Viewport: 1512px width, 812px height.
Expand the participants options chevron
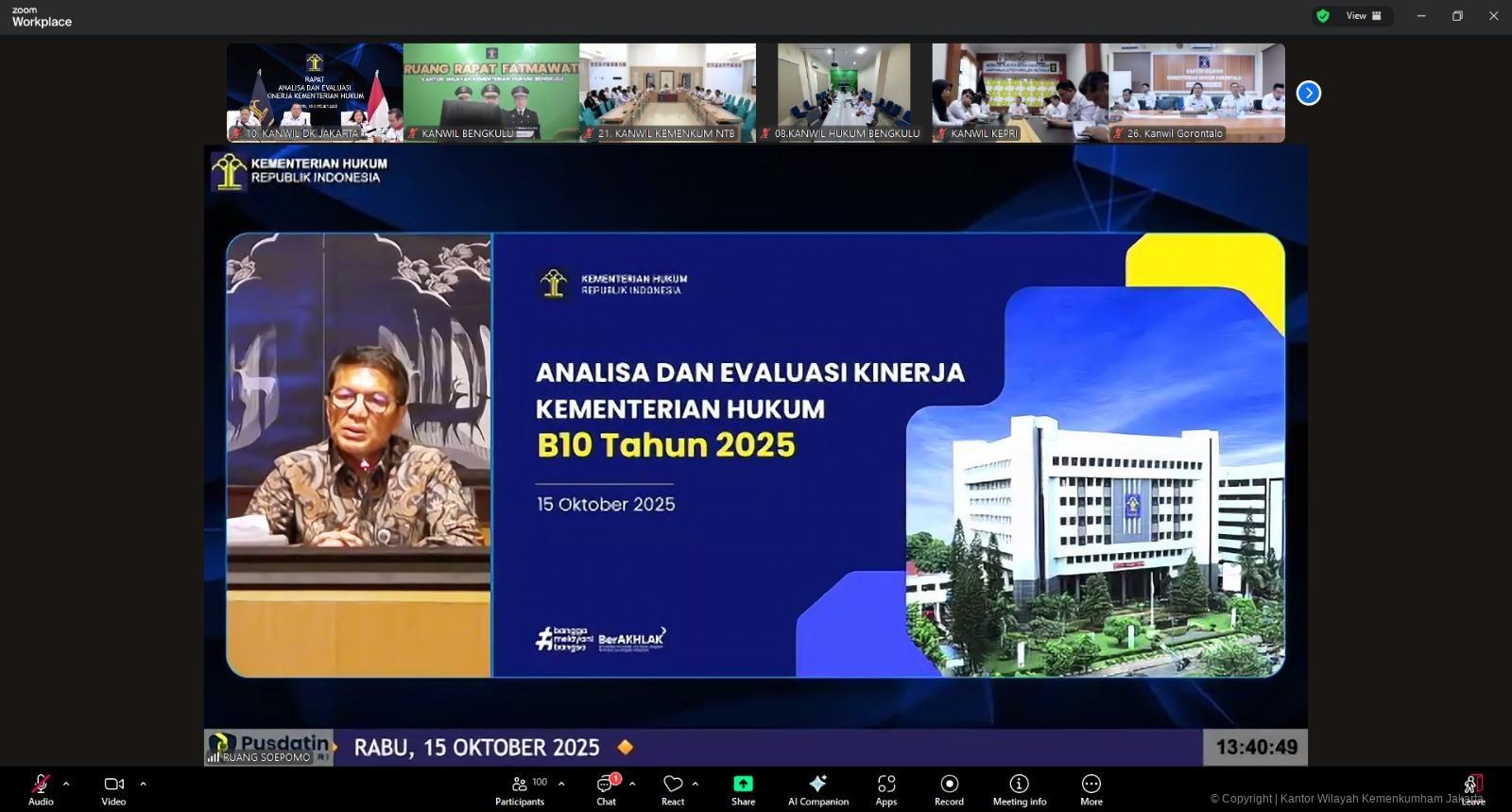pos(561,784)
